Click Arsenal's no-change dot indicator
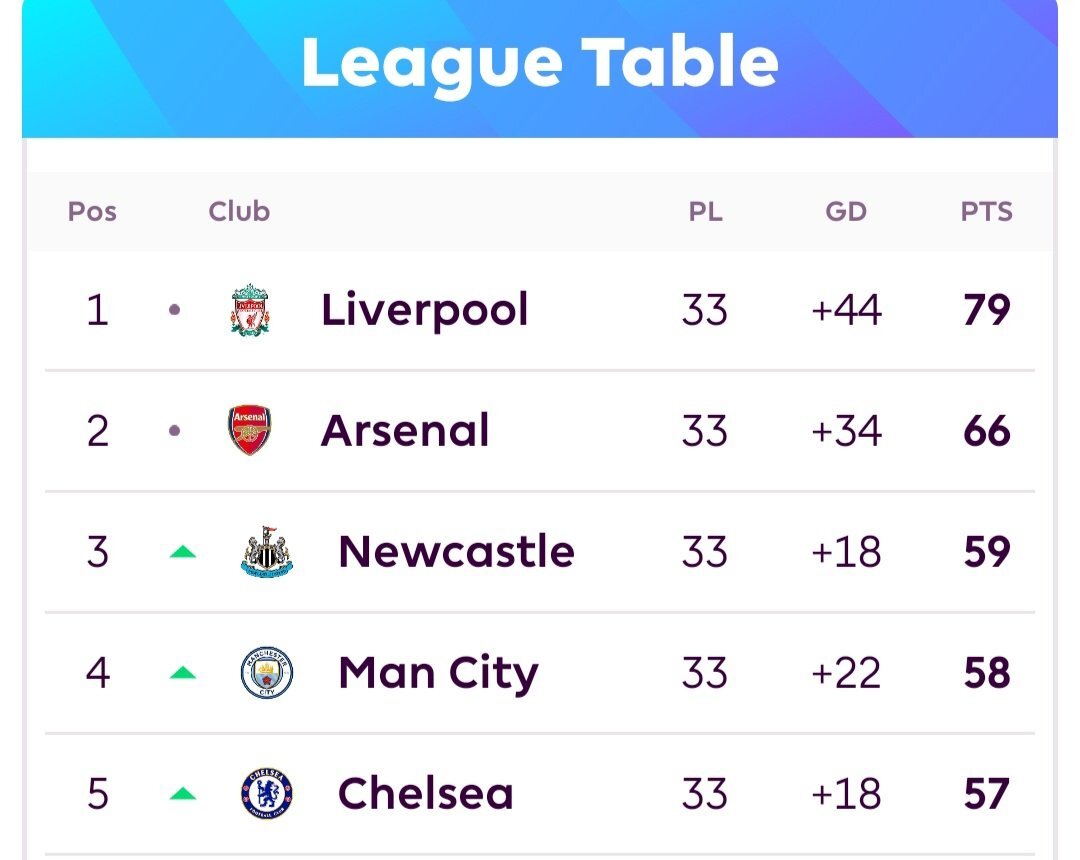 click(174, 431)
